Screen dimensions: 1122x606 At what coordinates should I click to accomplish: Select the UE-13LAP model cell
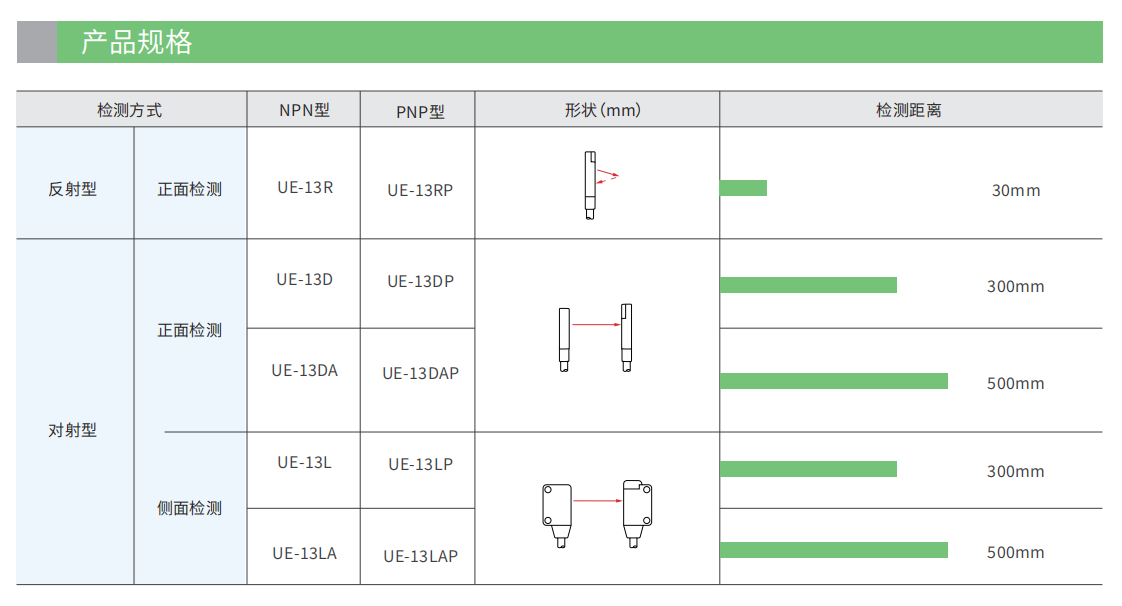(x=418, y=547)
